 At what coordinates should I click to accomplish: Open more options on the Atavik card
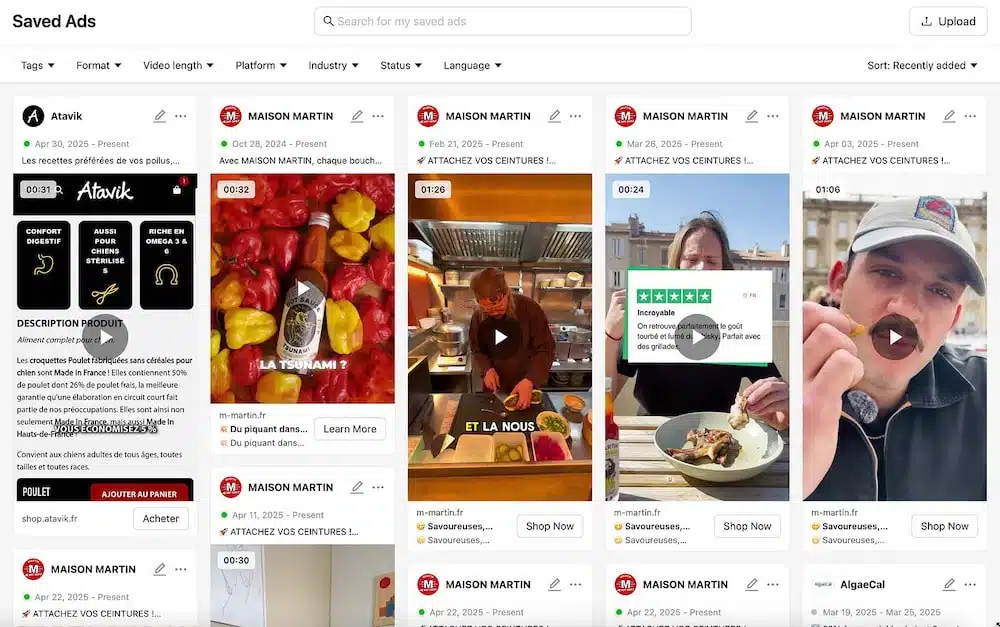tap(181, 116)
